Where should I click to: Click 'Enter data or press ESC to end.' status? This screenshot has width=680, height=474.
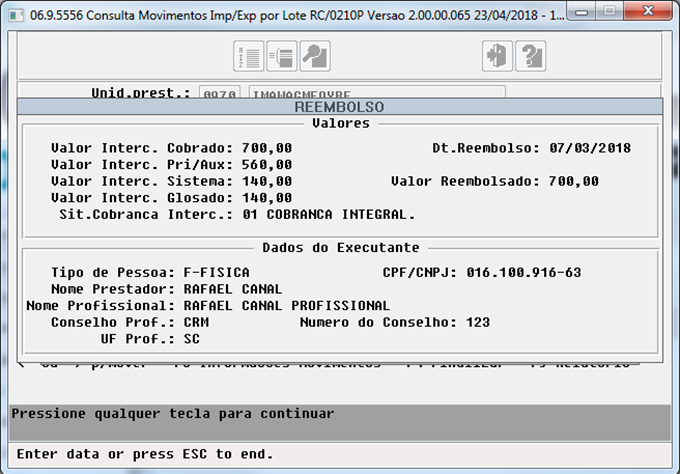point(145,454)
